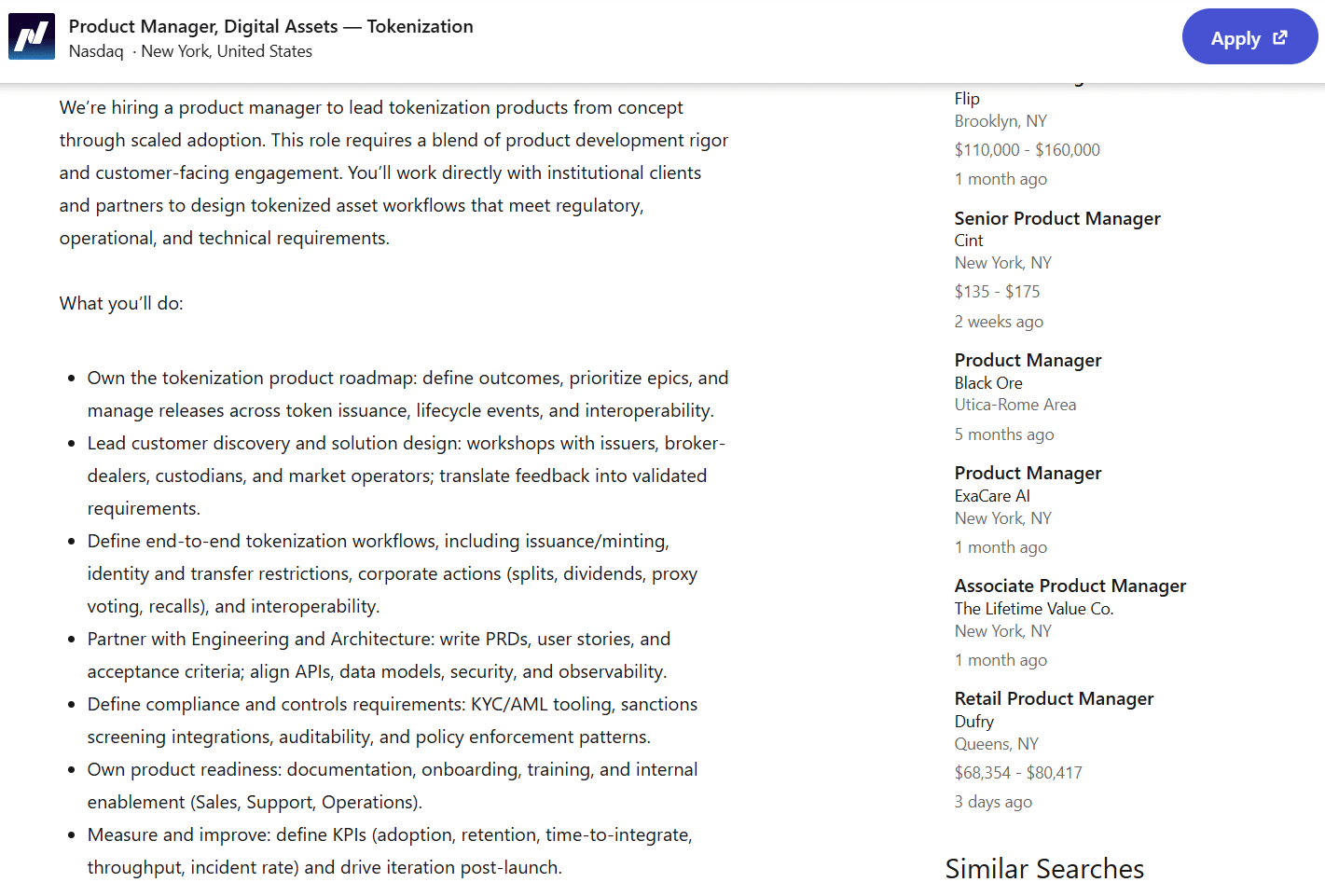This screenshot has width=1325, height=896.
Task: Open the Retail Product Manager listing
Action: click(1054, 698)
